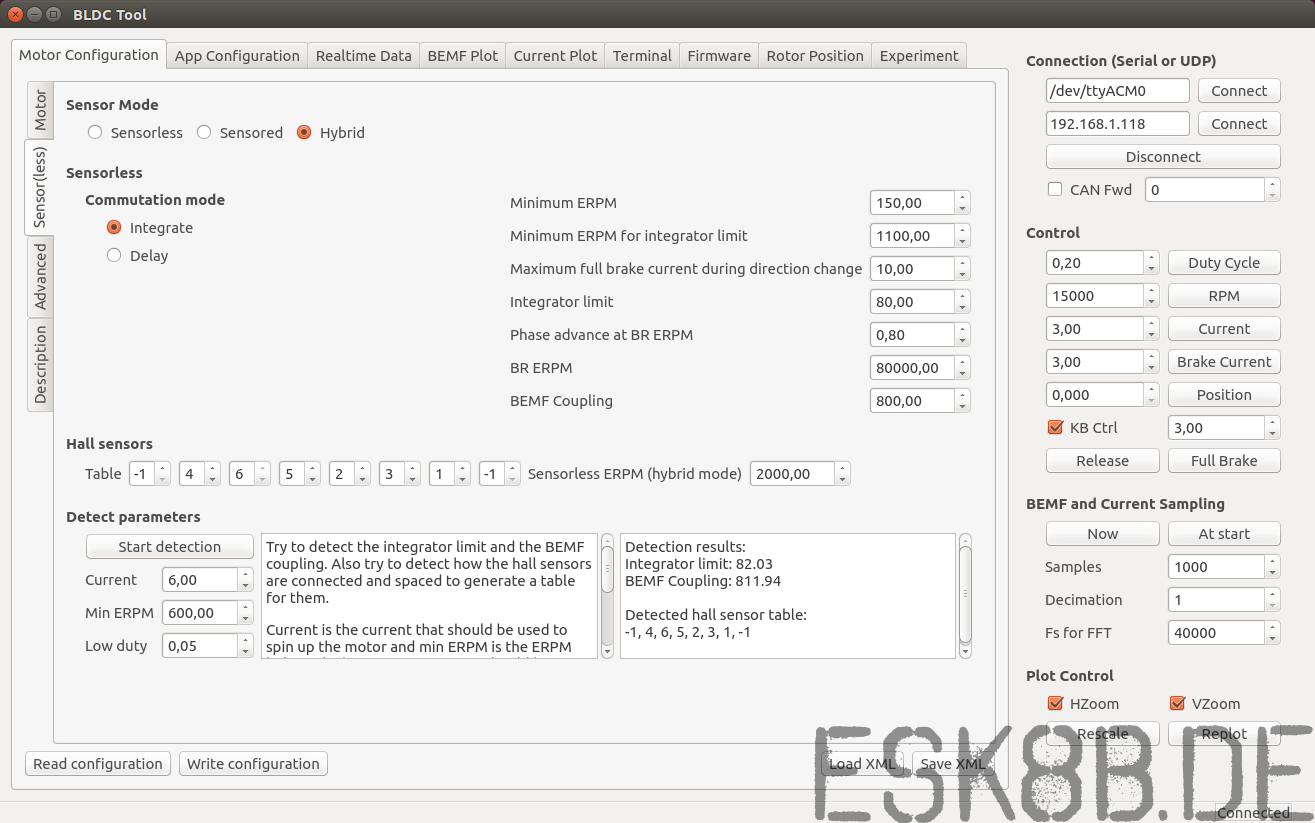
Task: Click the /dev/ttyACM0 serial port field
Action: (1117, 90)
